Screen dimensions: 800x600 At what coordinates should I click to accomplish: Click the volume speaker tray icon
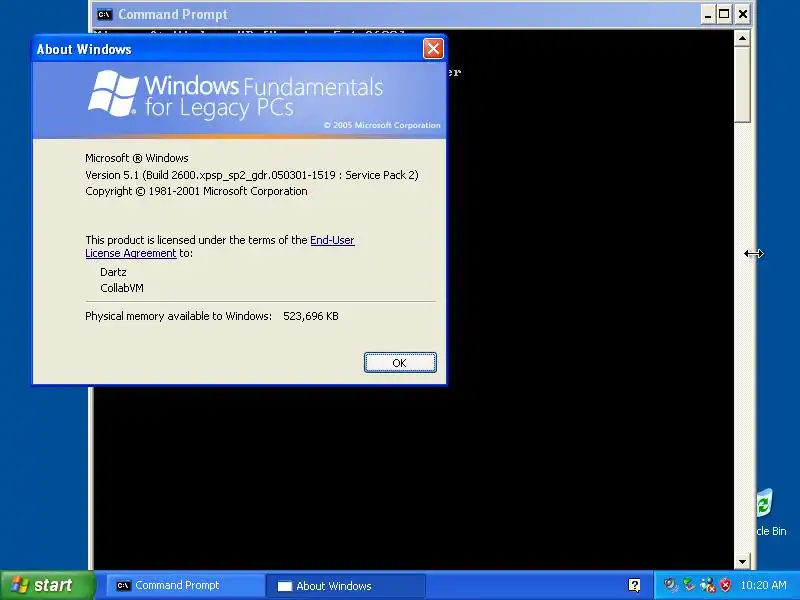(x=670, y=585)
